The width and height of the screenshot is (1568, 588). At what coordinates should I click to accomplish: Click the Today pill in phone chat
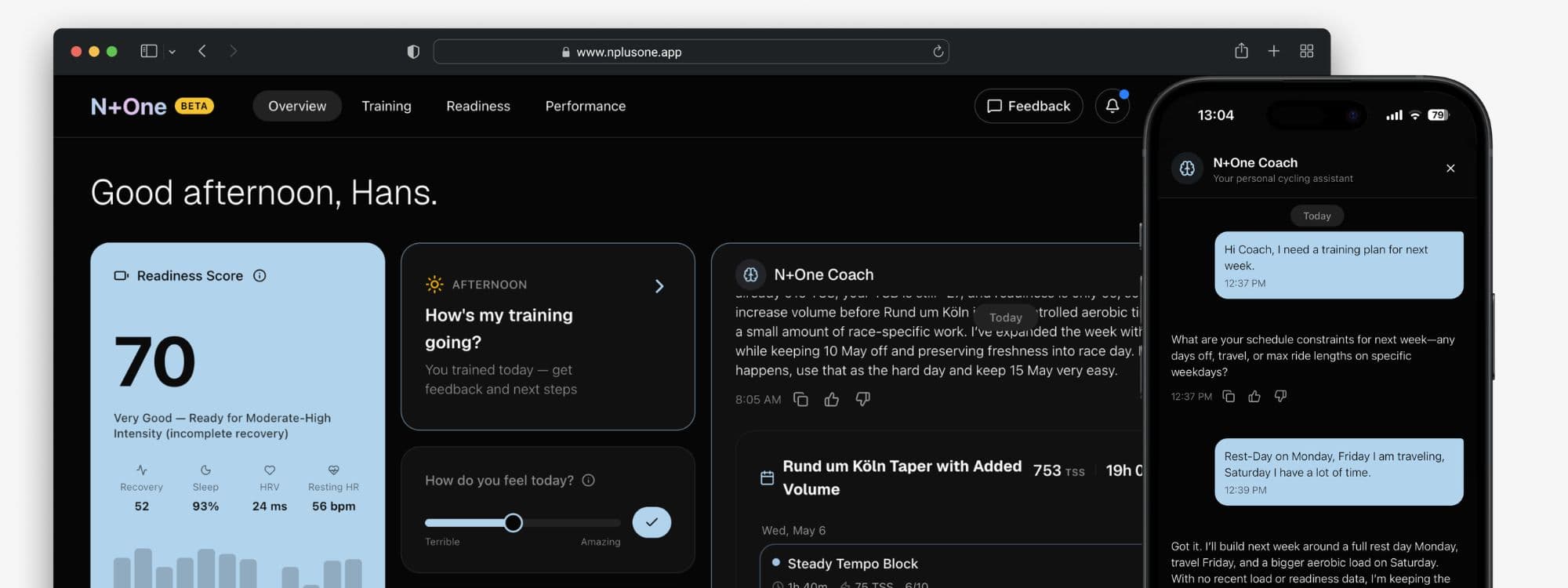[x=1317, y=216]
